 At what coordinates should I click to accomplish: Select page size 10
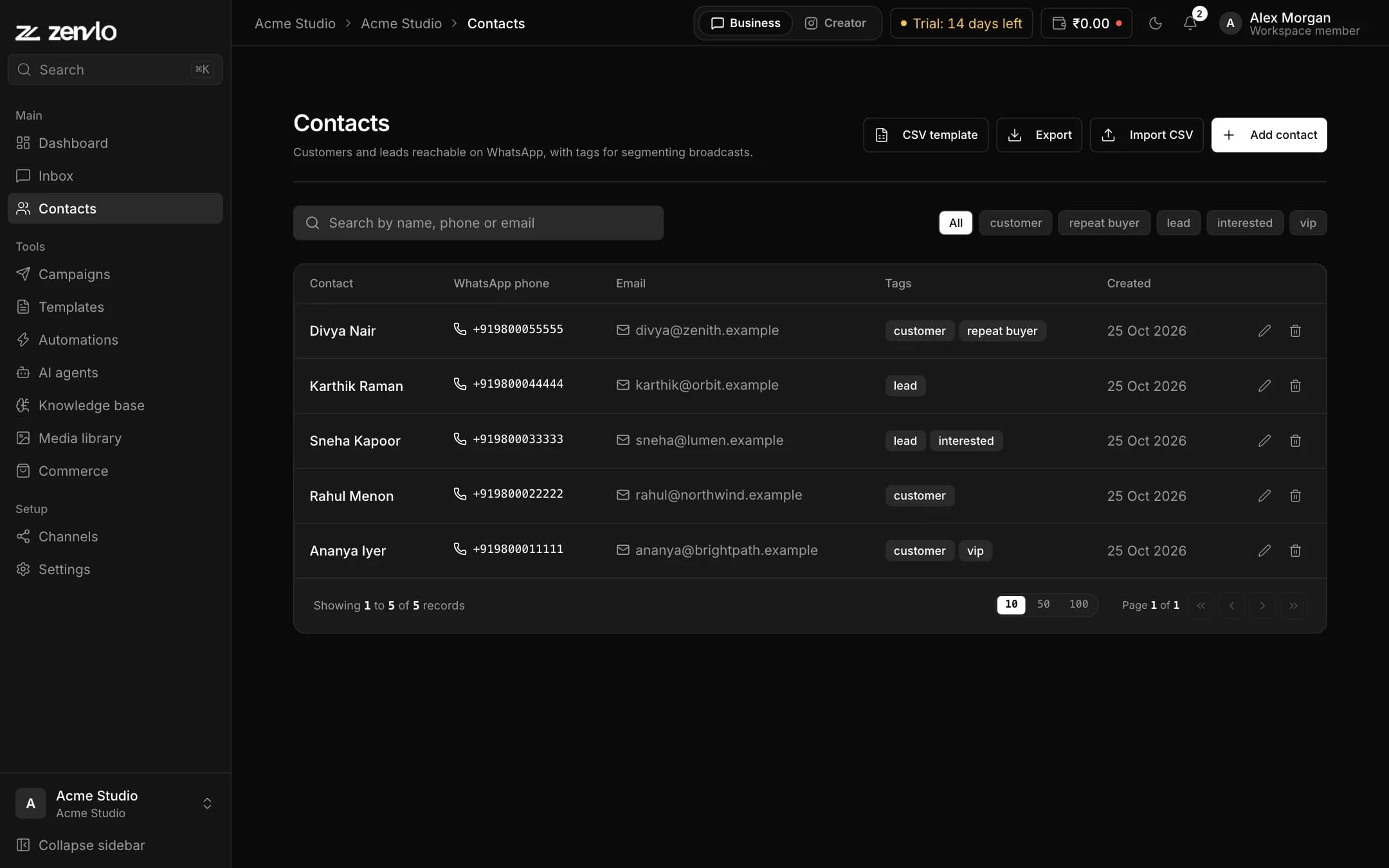click(x=1011, y=604)
